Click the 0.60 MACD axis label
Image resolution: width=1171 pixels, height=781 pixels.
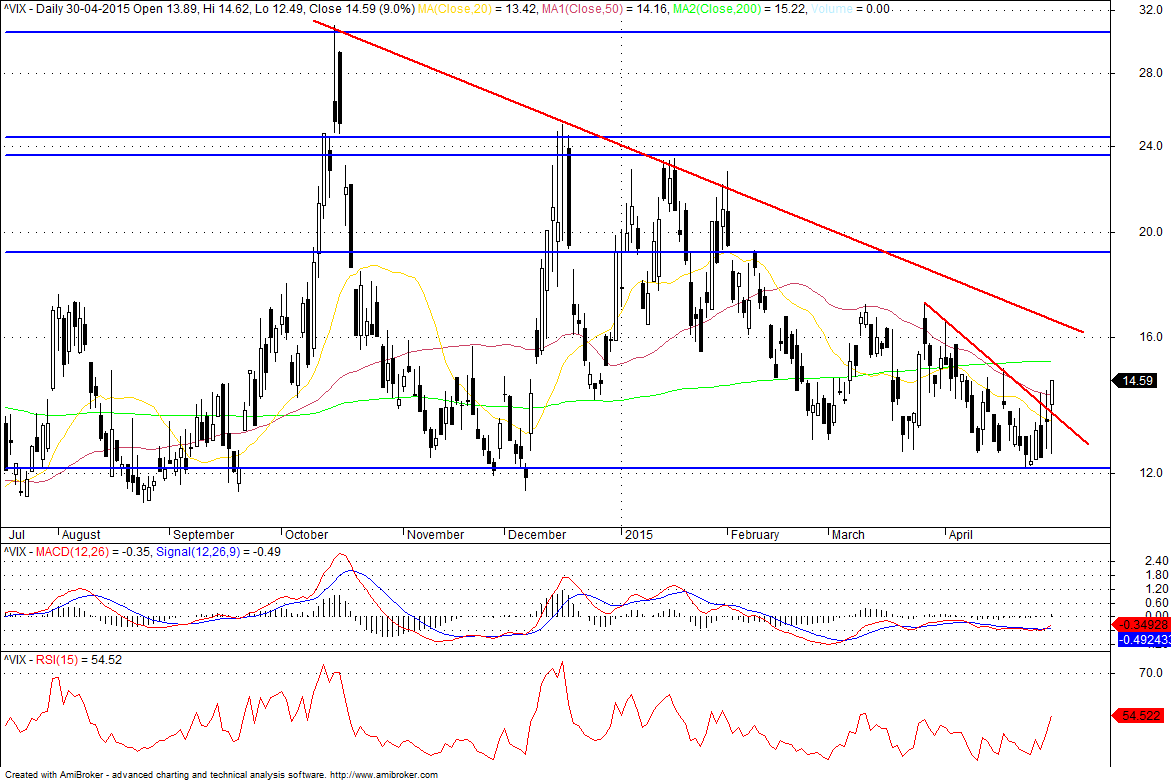[x=1156, y=603]
